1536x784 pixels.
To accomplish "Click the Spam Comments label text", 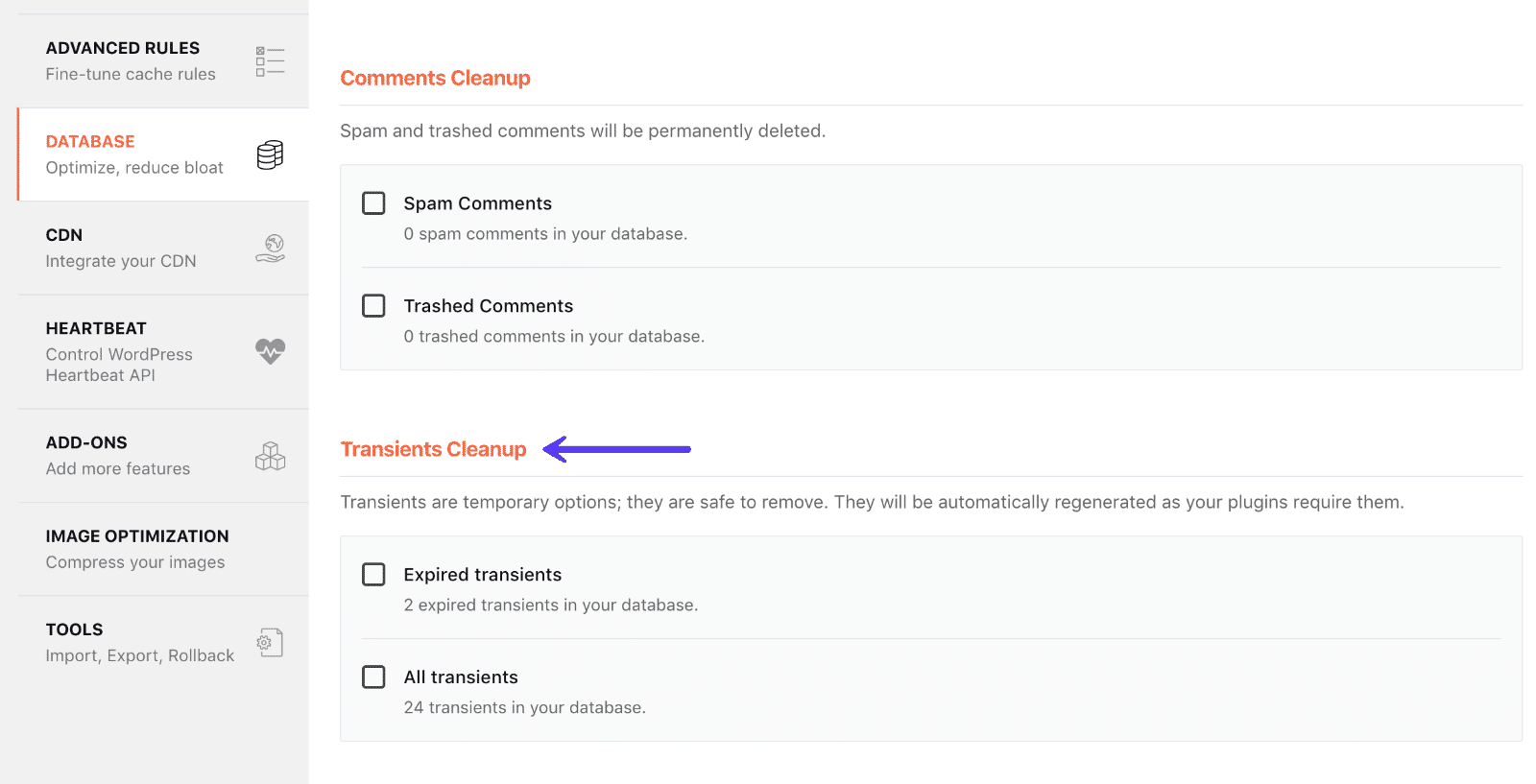I will coord(478,202).
